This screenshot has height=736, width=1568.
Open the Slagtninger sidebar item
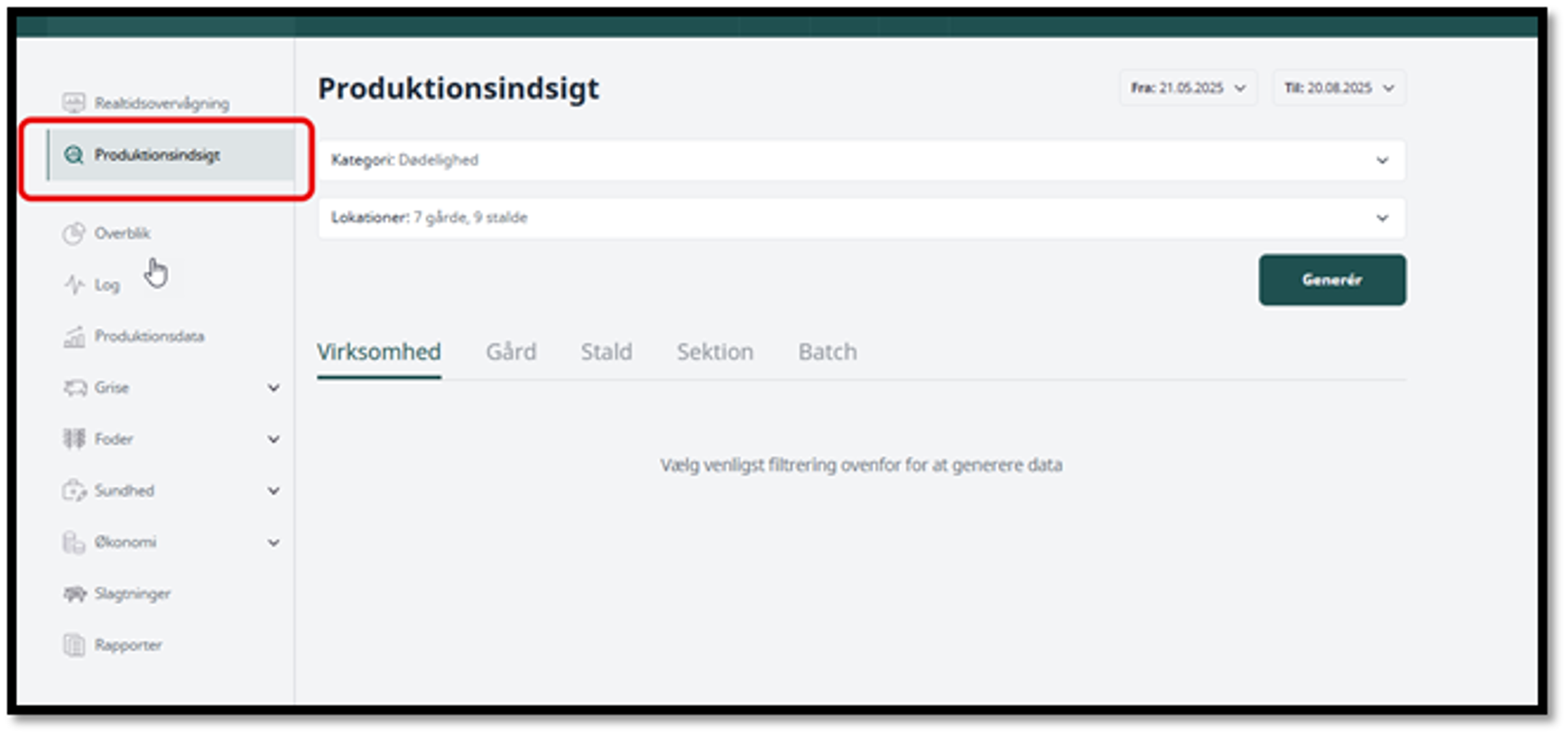[x=117, y=594]
